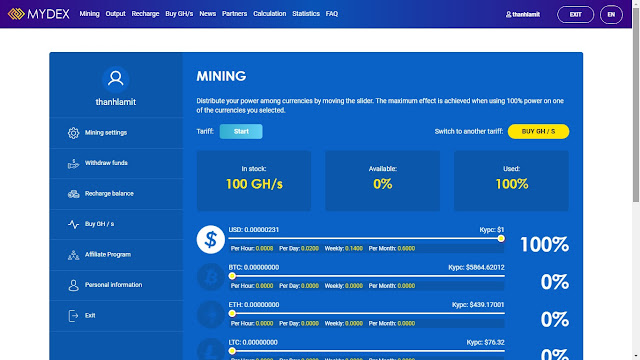Click the MYDEX logo
Screen dimensions: 640x360
pos(39,14)
